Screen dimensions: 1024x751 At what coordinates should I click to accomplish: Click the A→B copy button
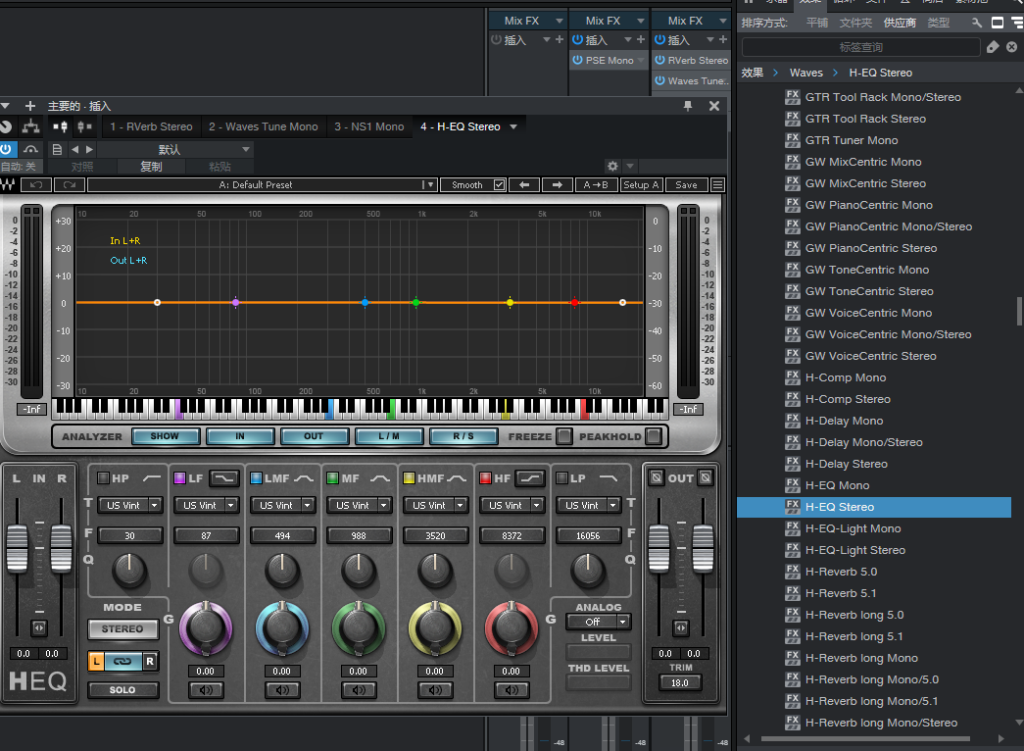point(596,185)
